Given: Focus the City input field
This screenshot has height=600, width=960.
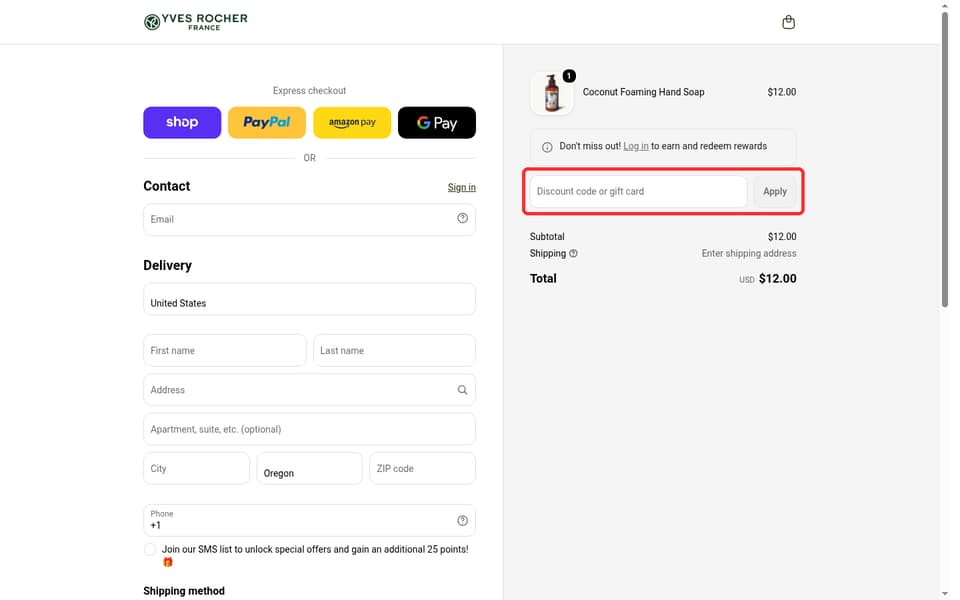Looking at the screenshot, I should (x=197, y=468).
